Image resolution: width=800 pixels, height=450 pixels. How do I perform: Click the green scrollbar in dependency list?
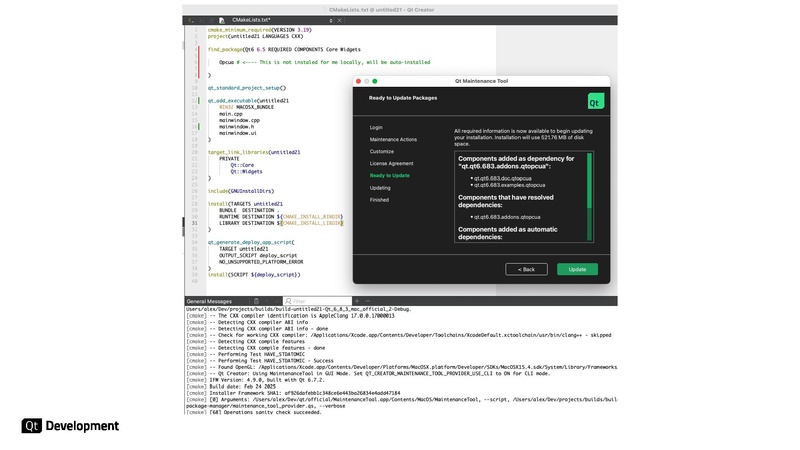point(589,181)
